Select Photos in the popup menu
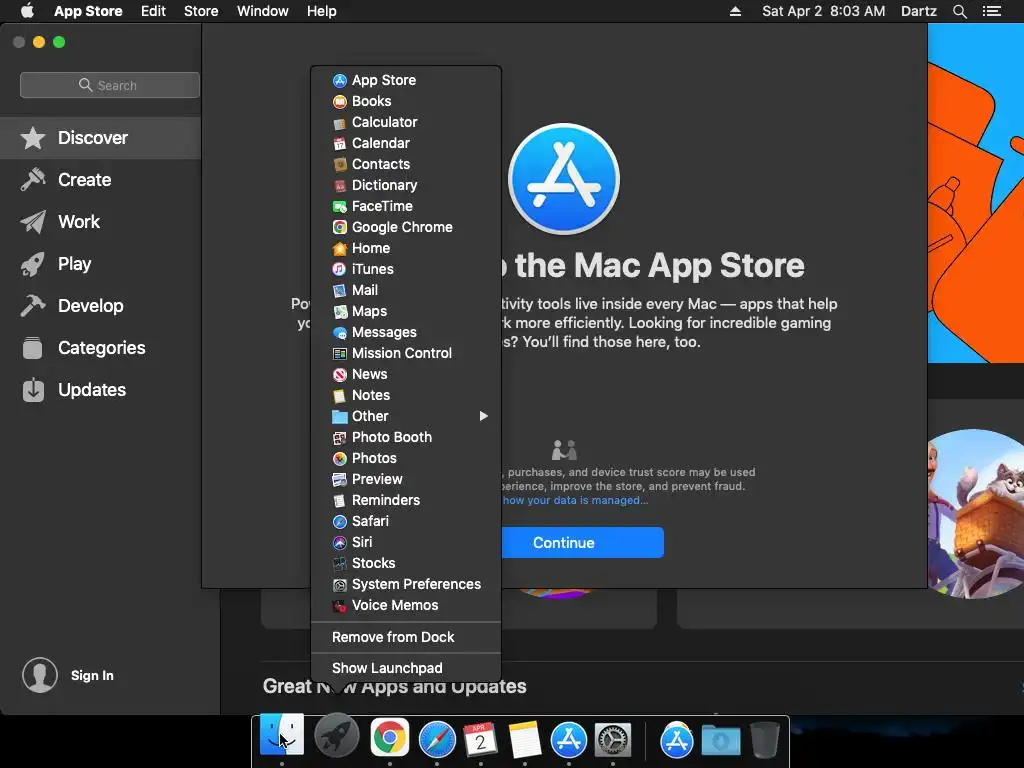This screenshot has height=768, width=1024. [x=406, y=458]
